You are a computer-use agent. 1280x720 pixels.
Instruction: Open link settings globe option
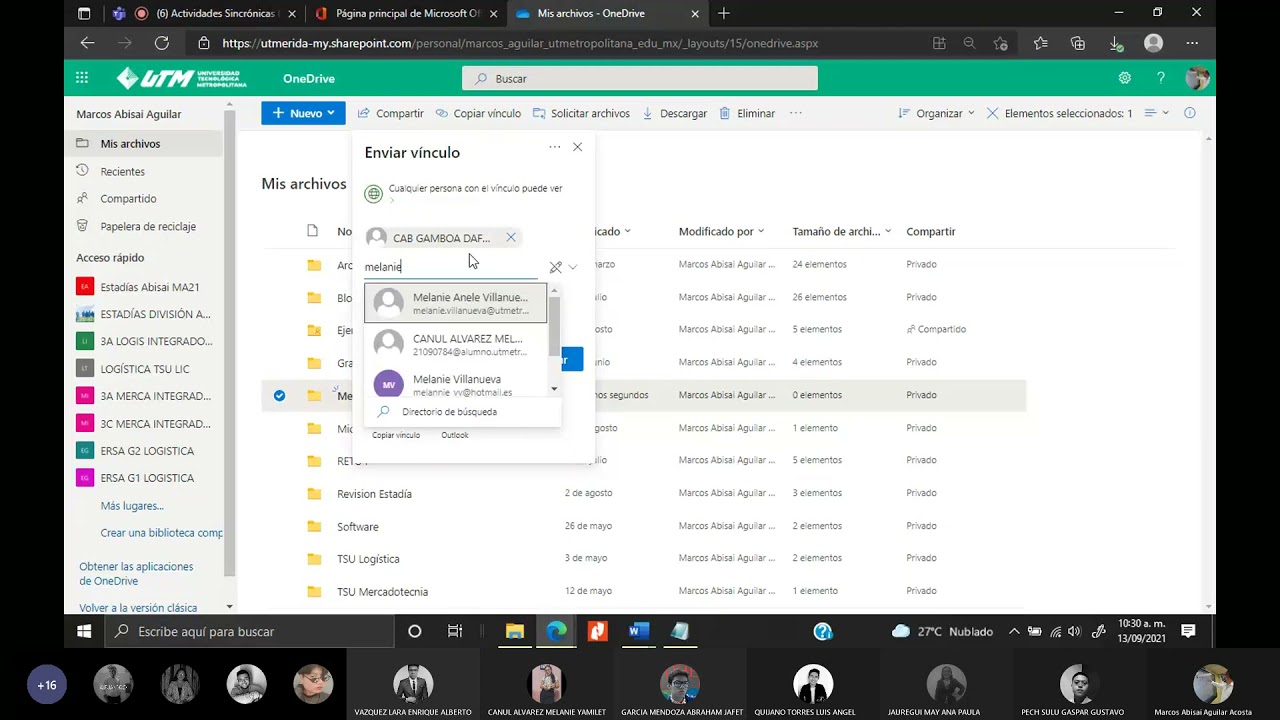click(x=464, y=193)
